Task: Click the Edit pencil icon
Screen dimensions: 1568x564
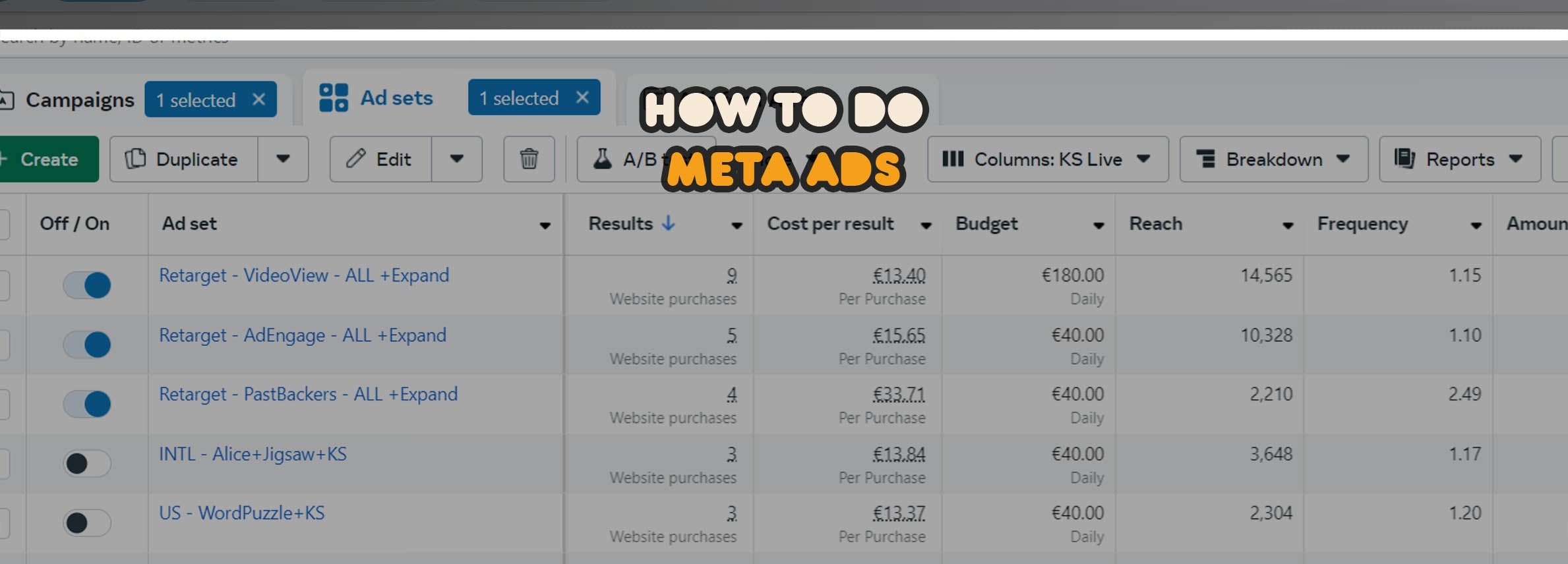Action: click(x=356, y=159)
